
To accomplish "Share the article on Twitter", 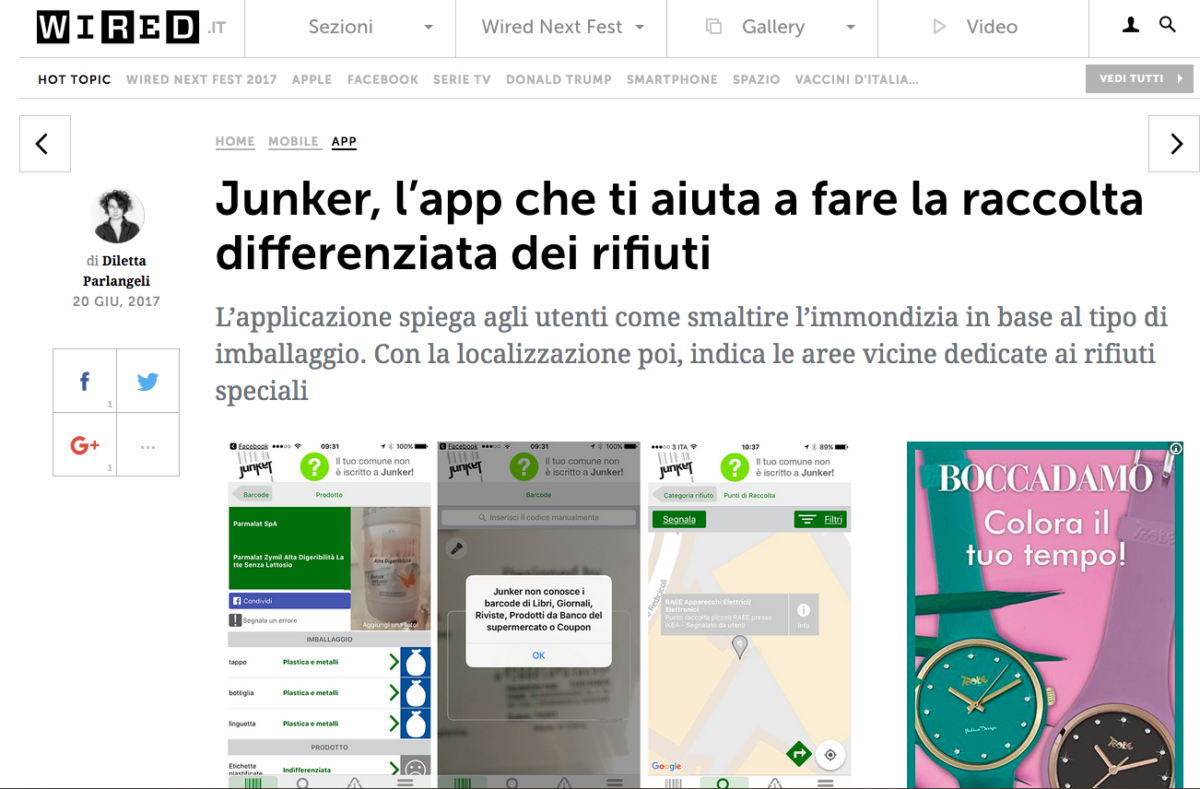I will click(148, 381).
